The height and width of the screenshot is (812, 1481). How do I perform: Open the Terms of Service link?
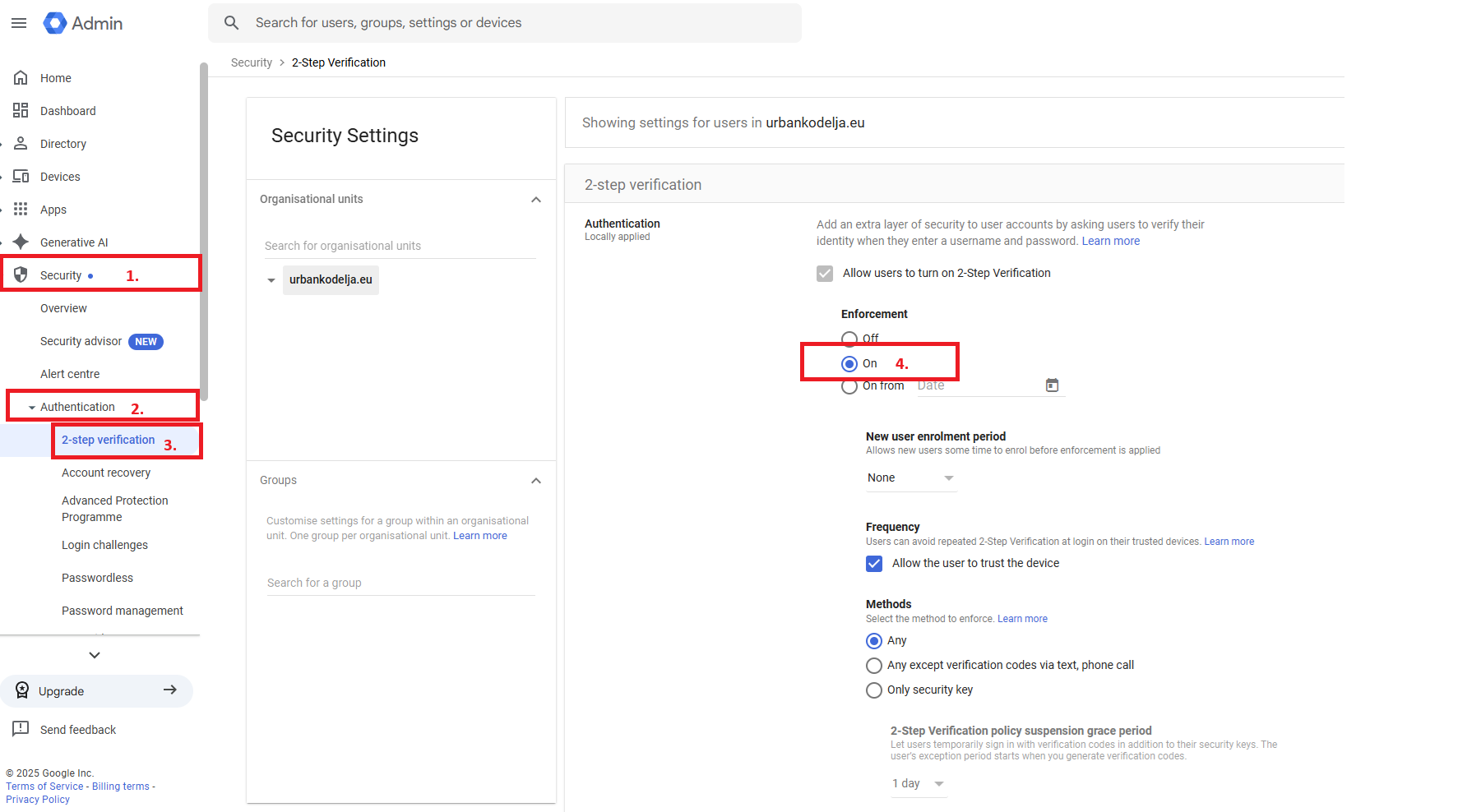(x=44, y=787)
